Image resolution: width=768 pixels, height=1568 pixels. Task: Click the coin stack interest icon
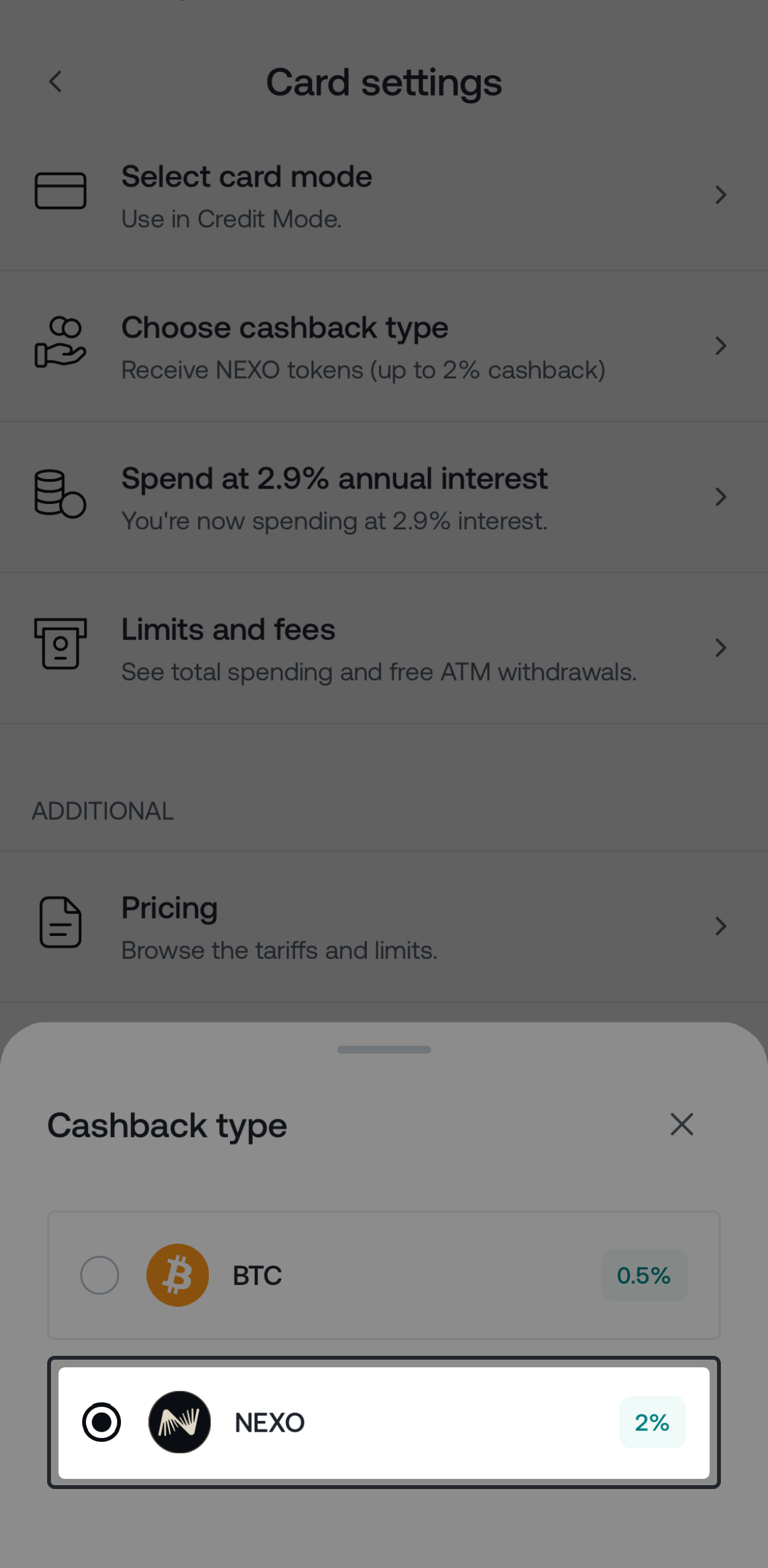click(x=60, y=494)
